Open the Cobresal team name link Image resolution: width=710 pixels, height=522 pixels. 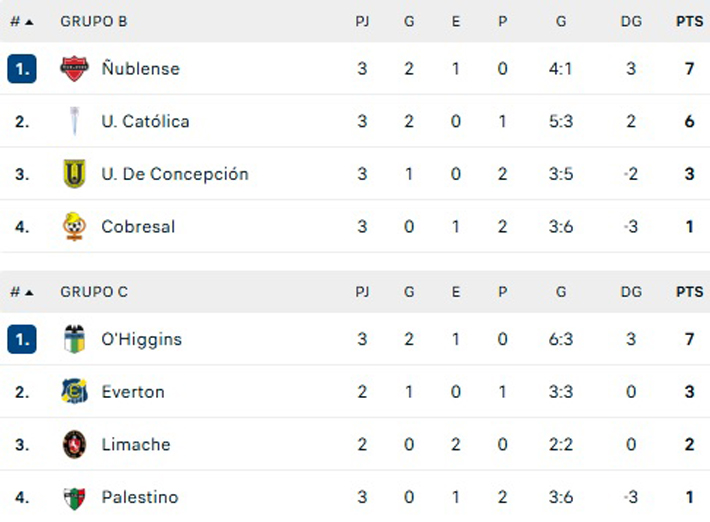pyautogui.click(x=138, y=227)
